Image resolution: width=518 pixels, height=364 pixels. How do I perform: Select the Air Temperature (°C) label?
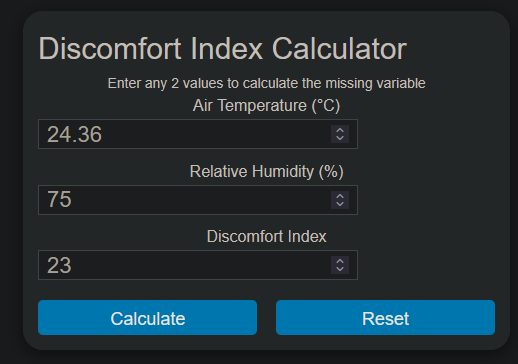(x=266, y=106)
